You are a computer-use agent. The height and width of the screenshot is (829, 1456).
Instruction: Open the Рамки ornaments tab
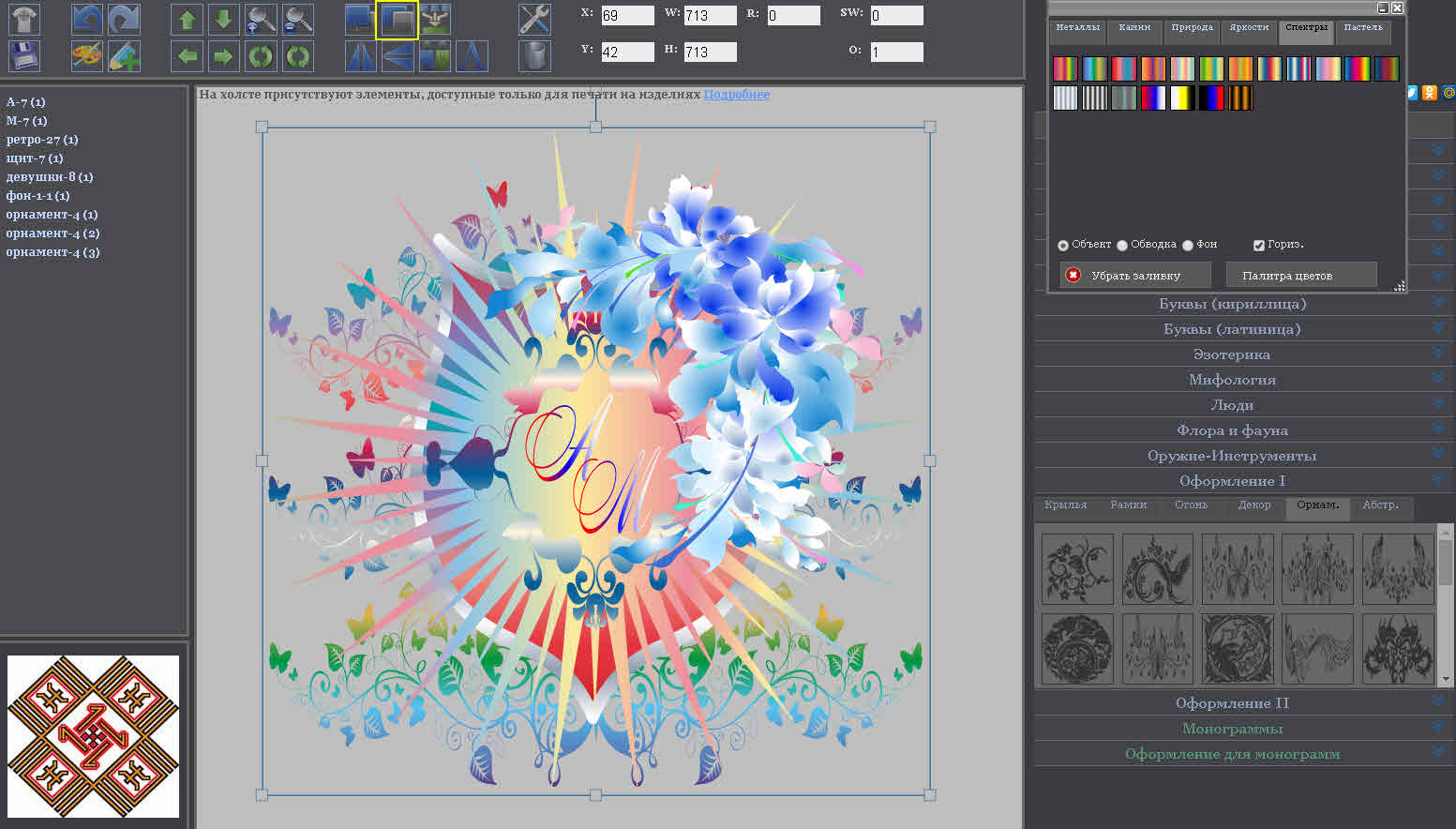[1129, 507]
